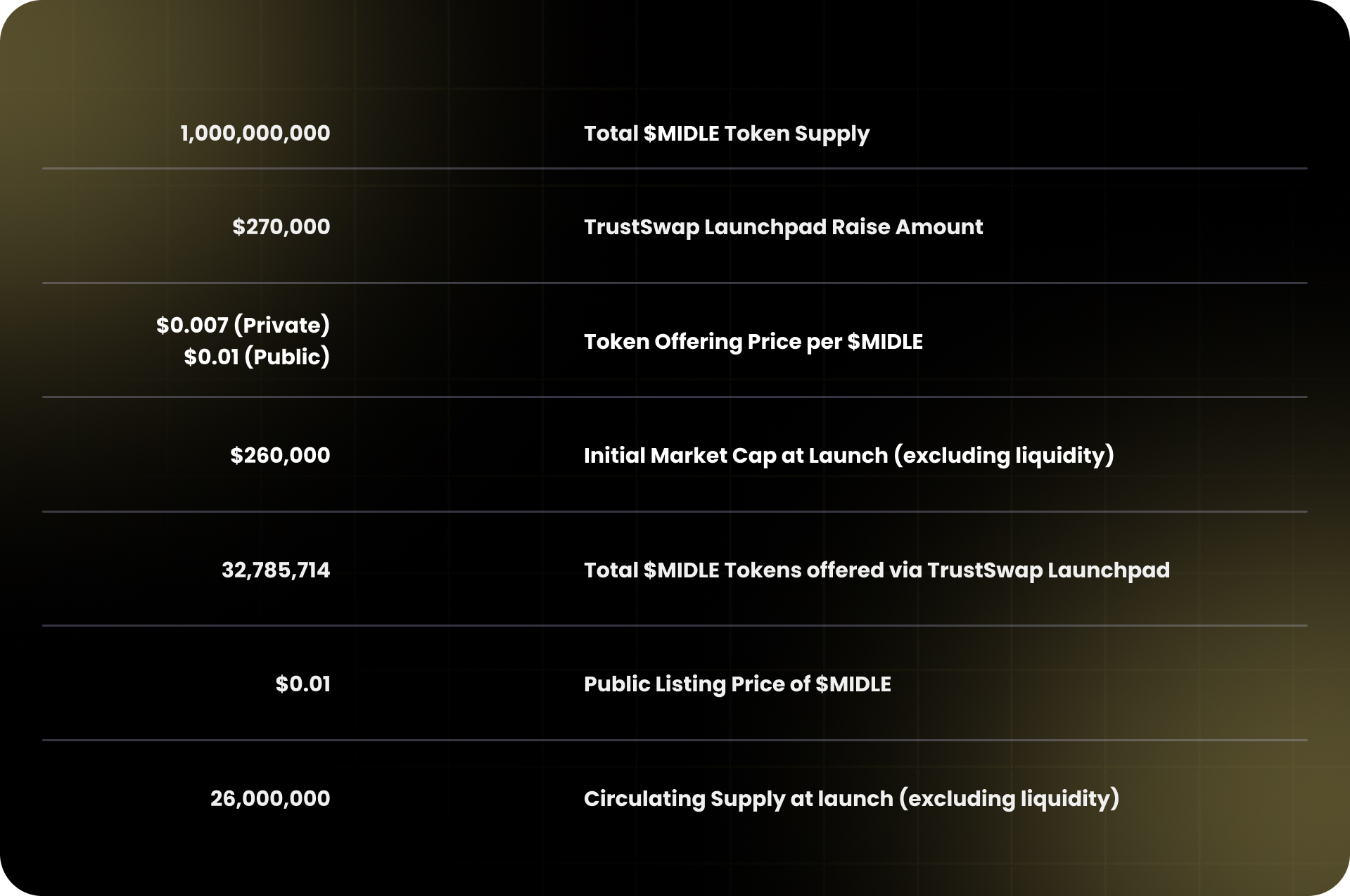Viewport: 1350px width, 896px height.
Task: Select Circulating Supply at launch label
Action: pyautogui.click(x=851, y=799)
